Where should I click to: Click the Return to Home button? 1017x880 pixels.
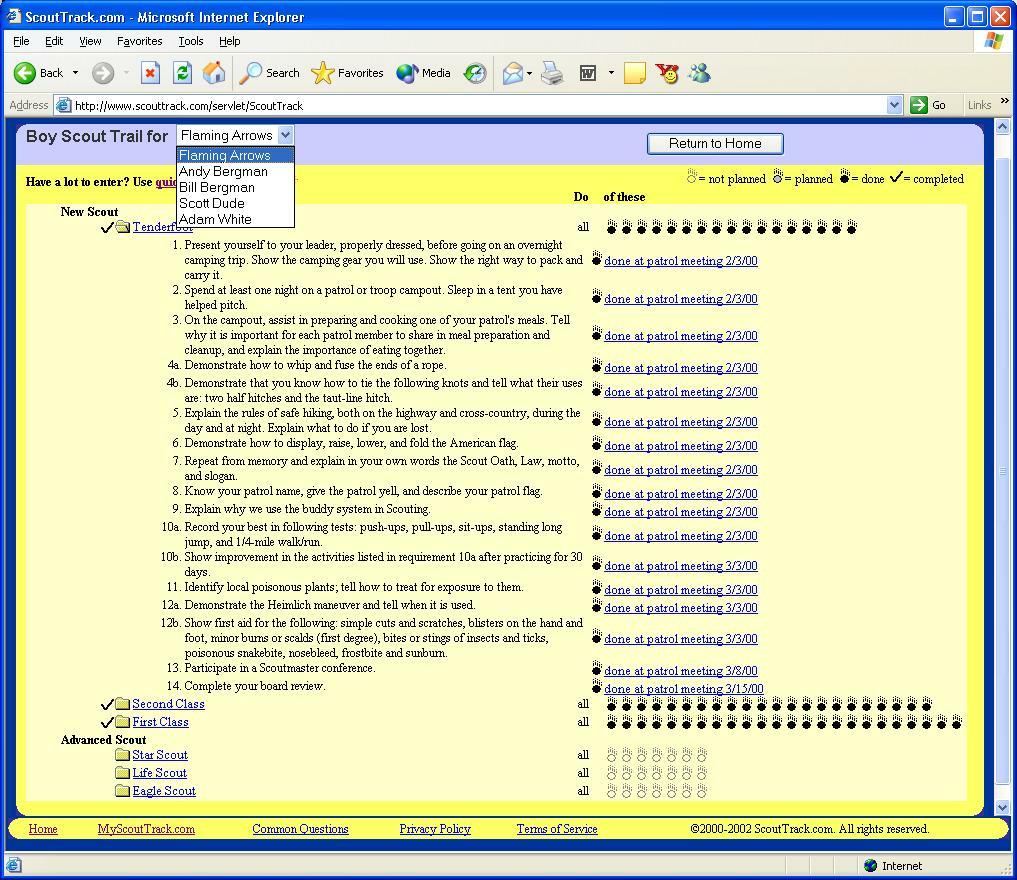715,143
